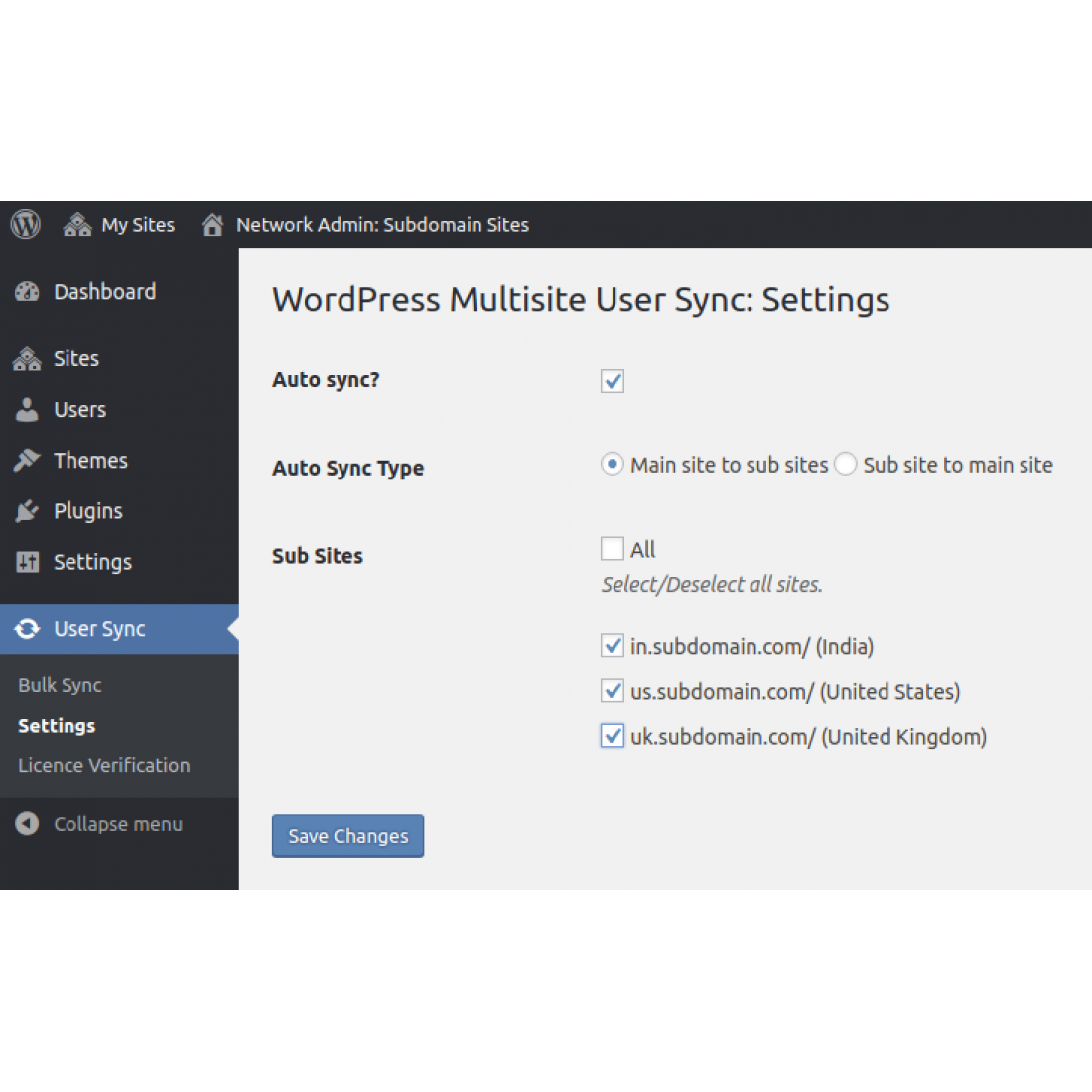This screenshot has width=1092, height=1092.
Task: Open Dashboard using its gauge icon
Action: pos(28,291)
